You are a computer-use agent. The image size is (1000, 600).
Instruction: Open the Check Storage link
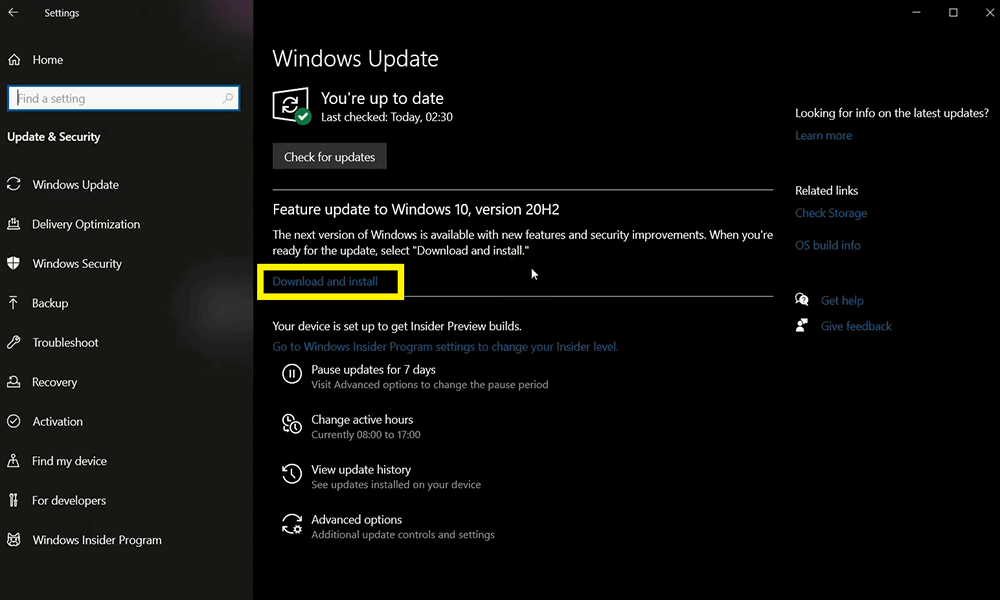(x=830, y=213)
